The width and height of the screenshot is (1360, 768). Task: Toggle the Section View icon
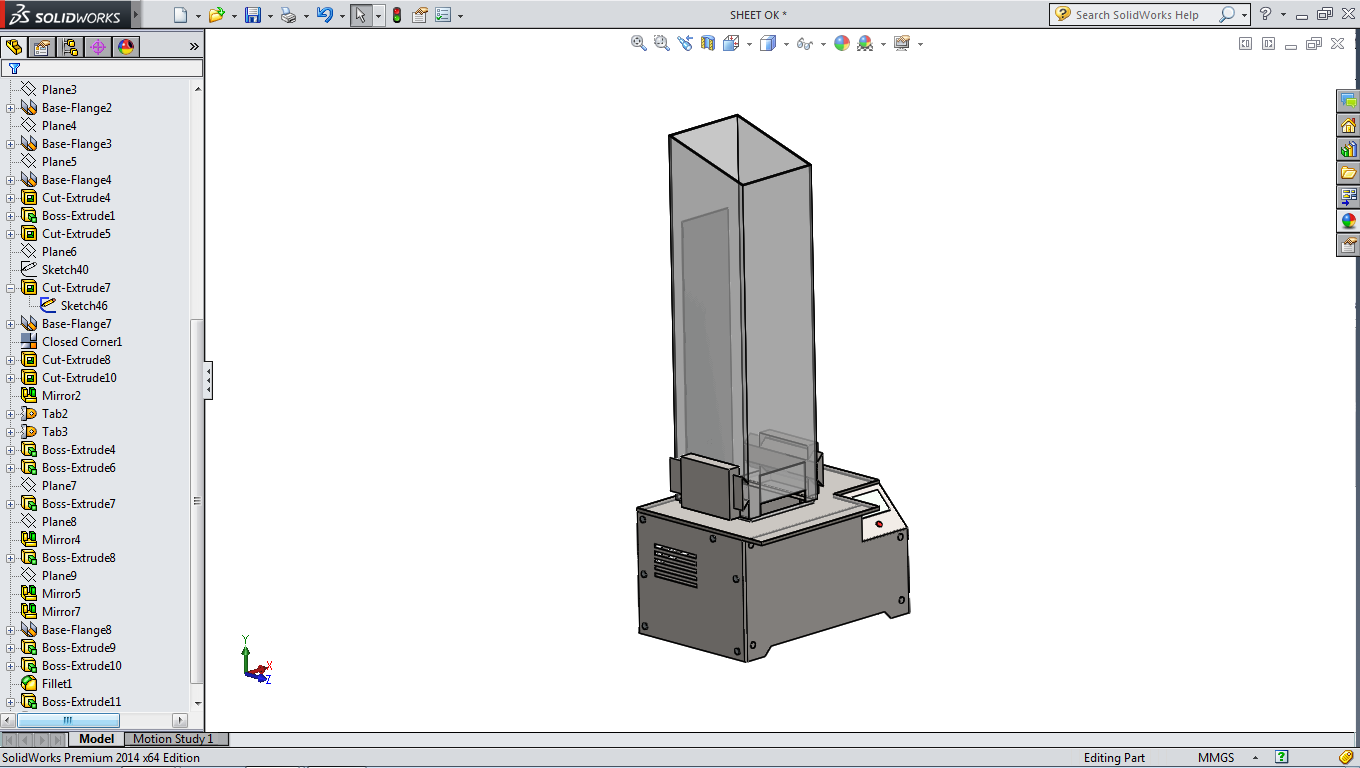pos(708,43)
